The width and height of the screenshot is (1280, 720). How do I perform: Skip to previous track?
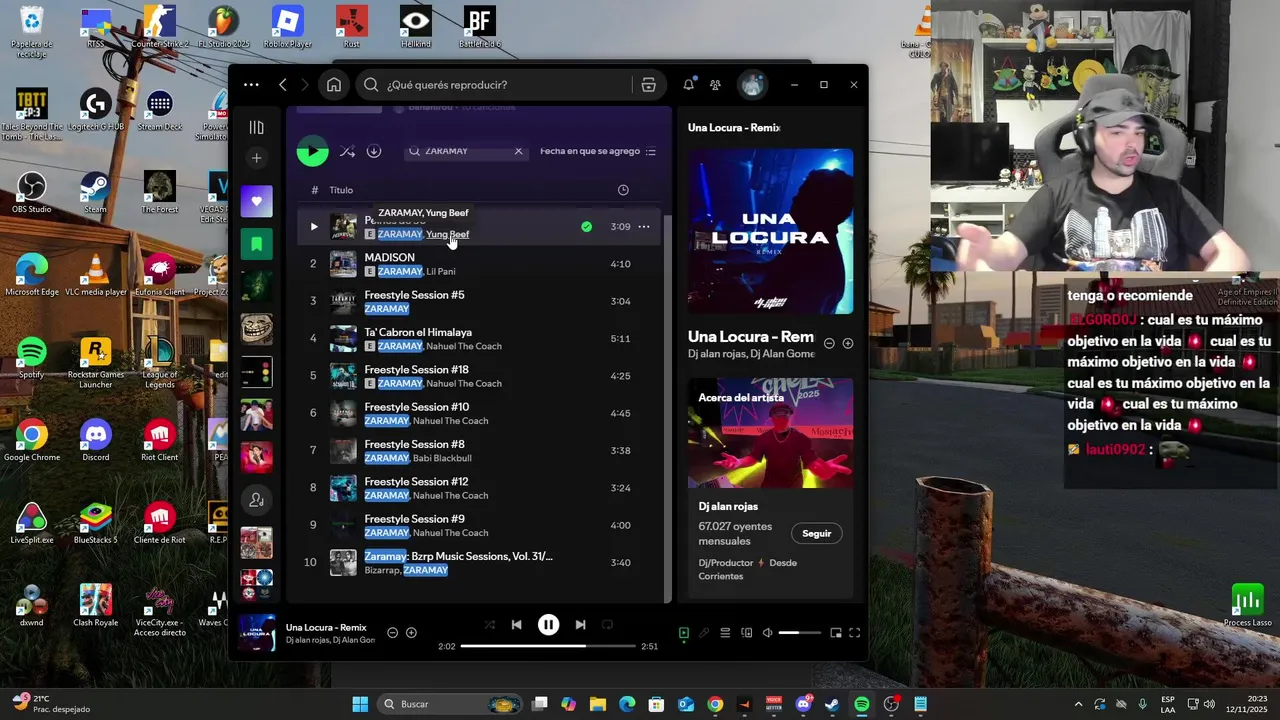click(x=516, y=625)
